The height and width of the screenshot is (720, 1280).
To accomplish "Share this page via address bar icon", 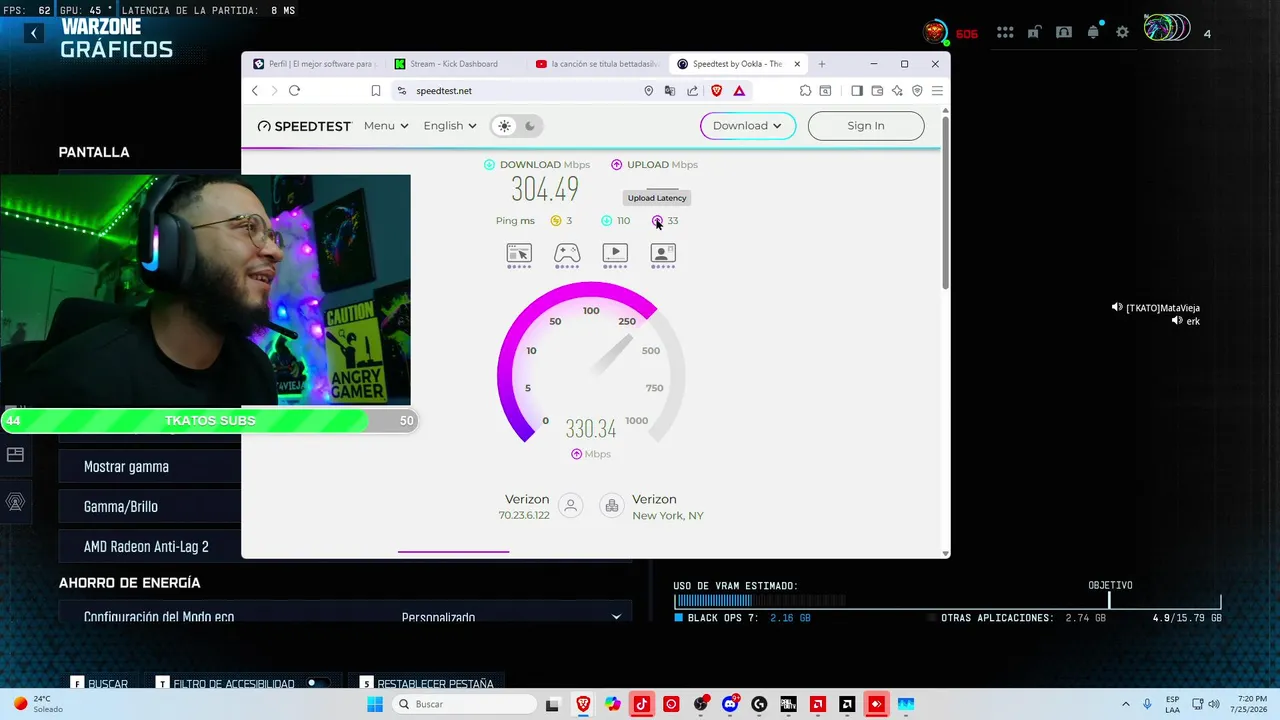I will [692, 91].
